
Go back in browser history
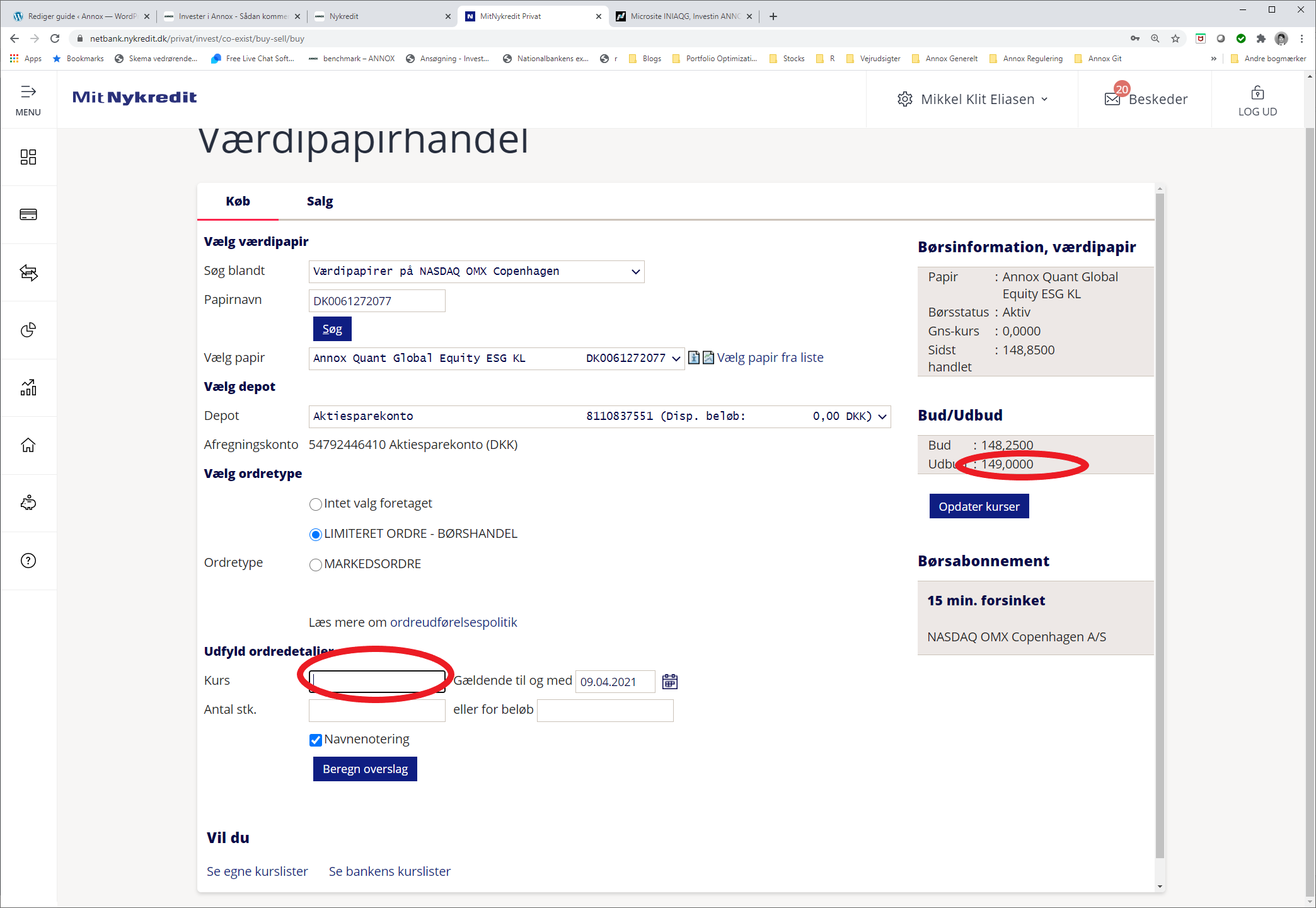pyautogui.click(x=14, y=38)
